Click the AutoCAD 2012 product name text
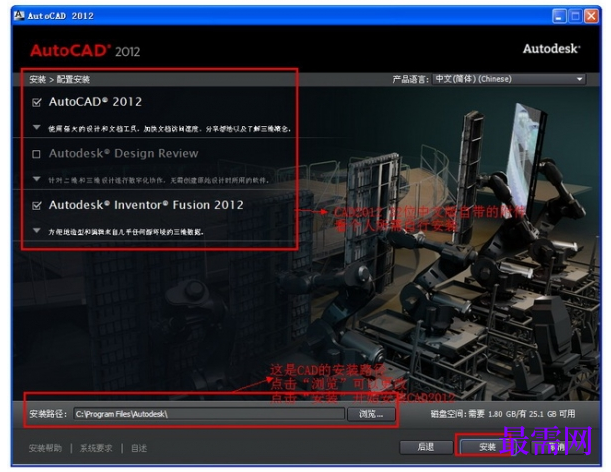The width and height of the screenshot is (611, 472). coord(95,102)
